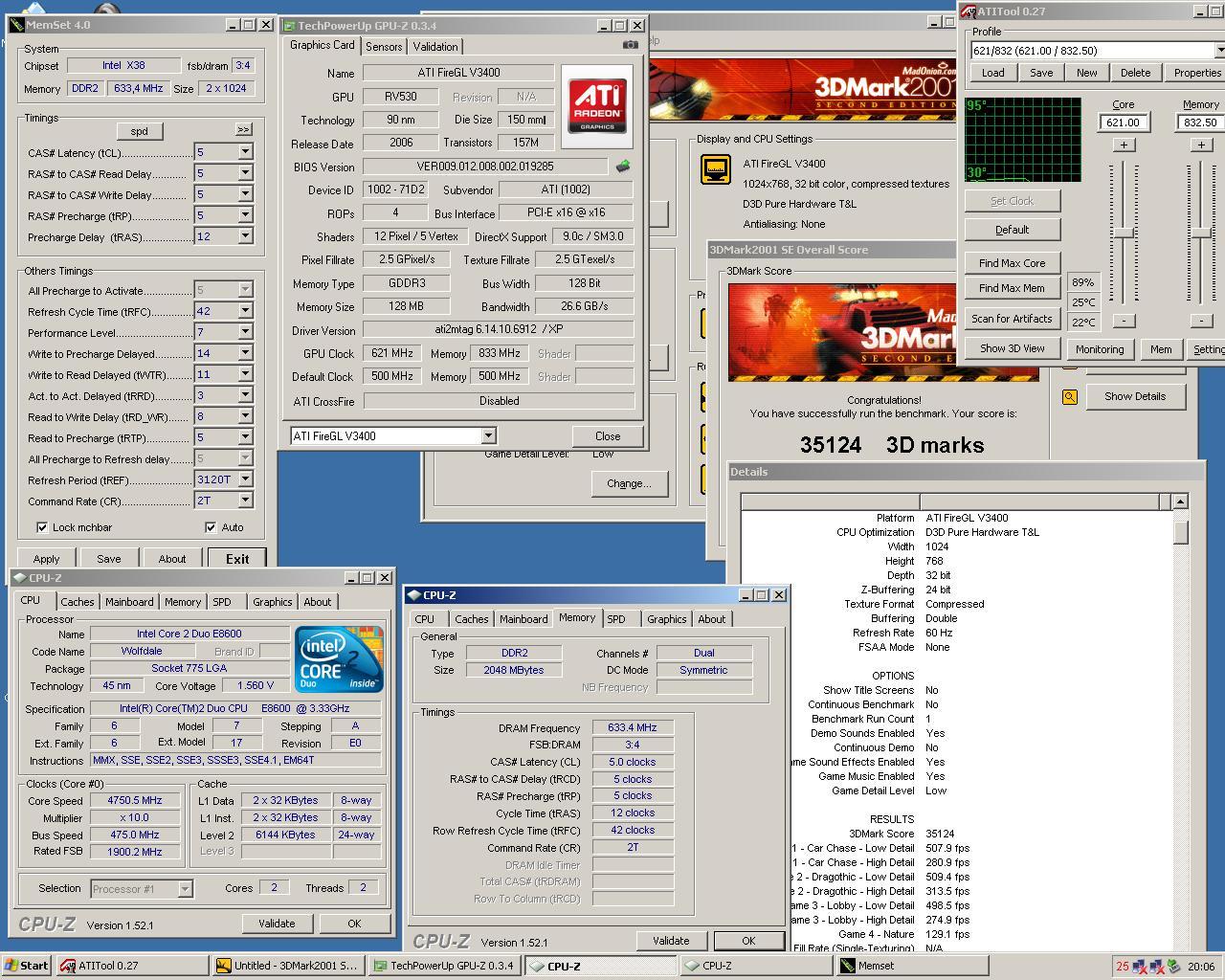The image size is (1225, 980).
Task: Open the Refresh Period (tREF) dropdown
Action: tap(245, 479)
